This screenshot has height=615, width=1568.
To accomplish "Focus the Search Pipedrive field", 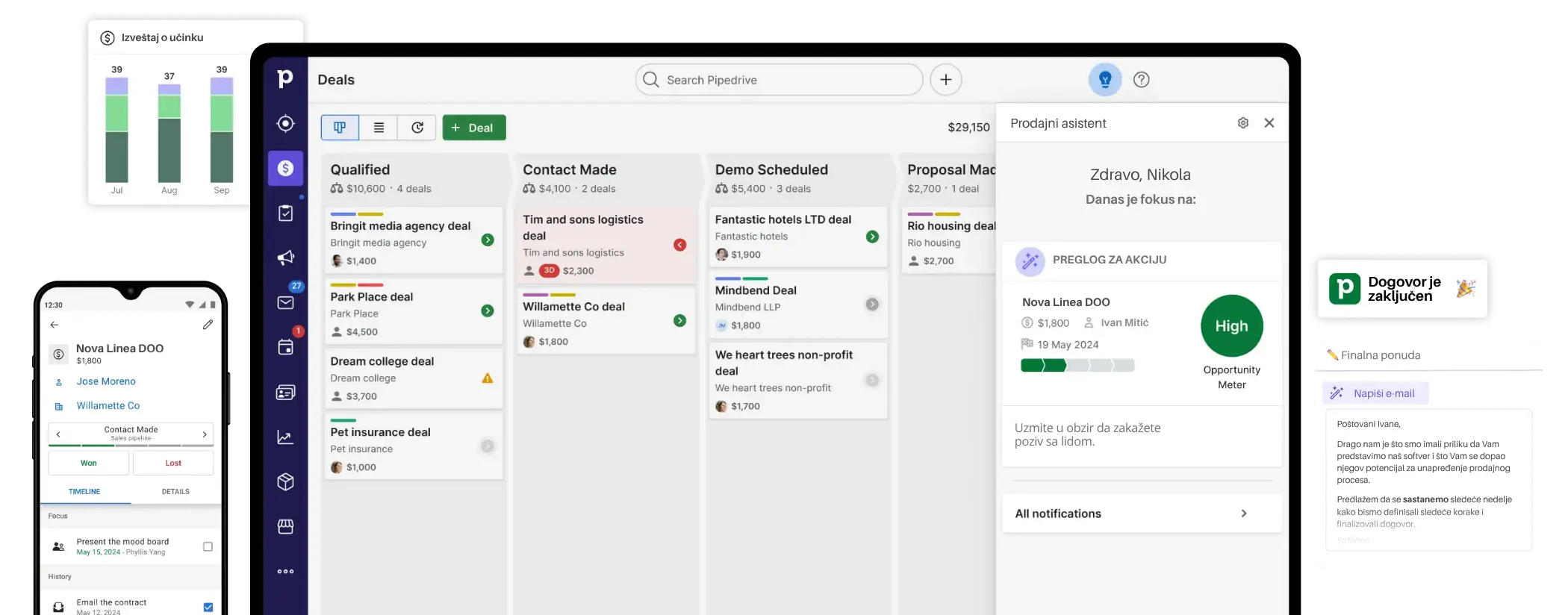I will [779, 80].
